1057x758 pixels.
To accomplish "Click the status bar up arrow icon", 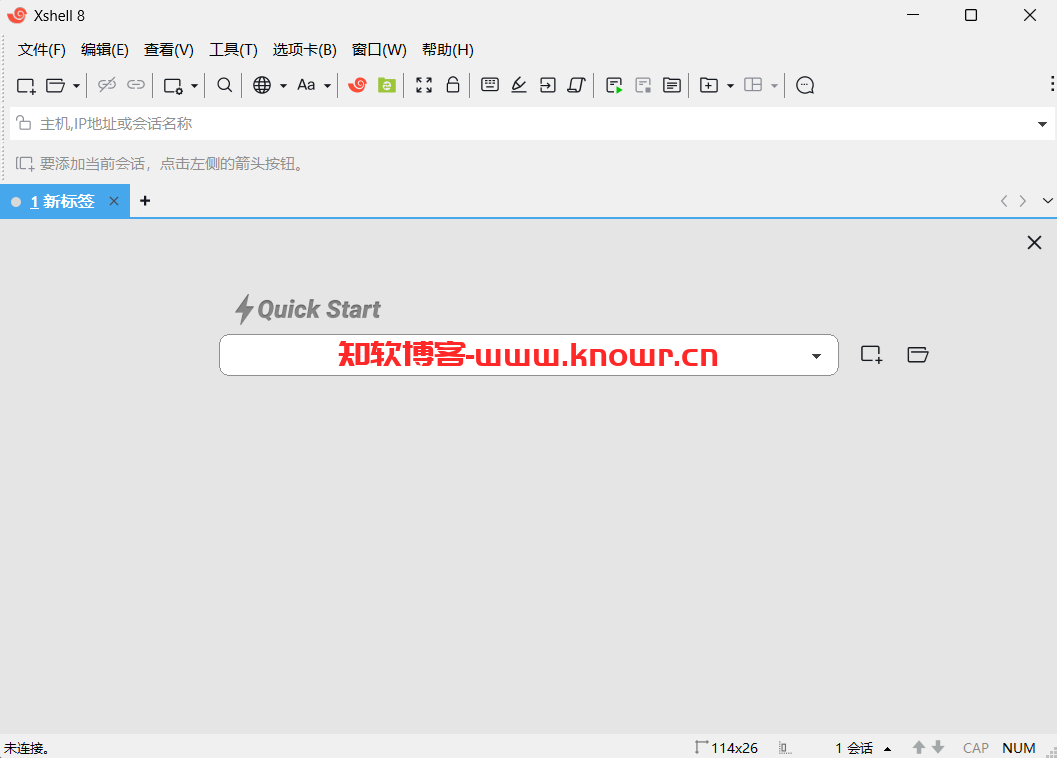I will pos(918,747).
